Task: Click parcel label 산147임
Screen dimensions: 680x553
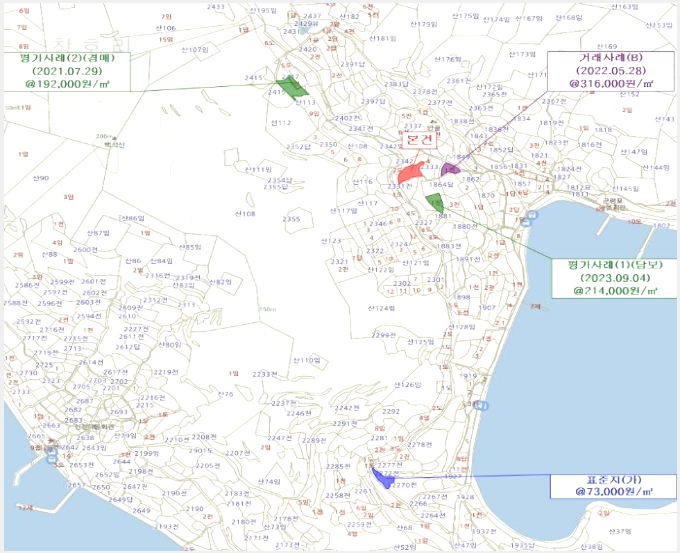Action: (x=634, y=152)
